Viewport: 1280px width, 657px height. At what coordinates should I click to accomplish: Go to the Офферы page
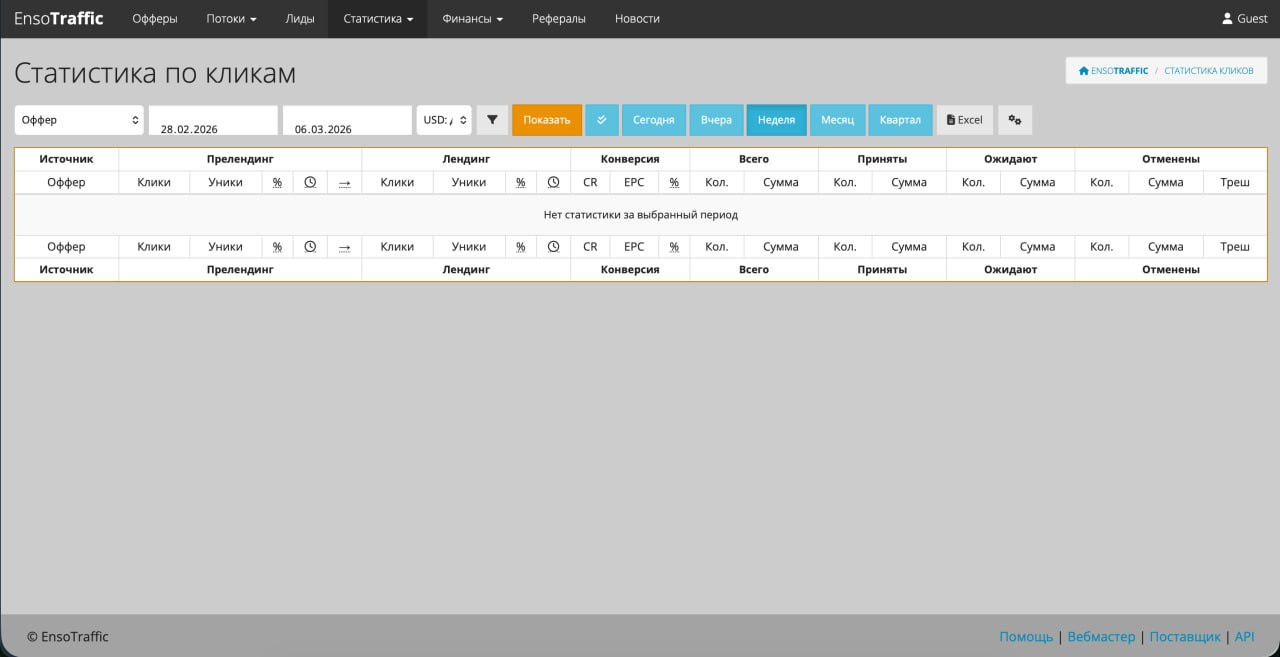tap(155, 19)
